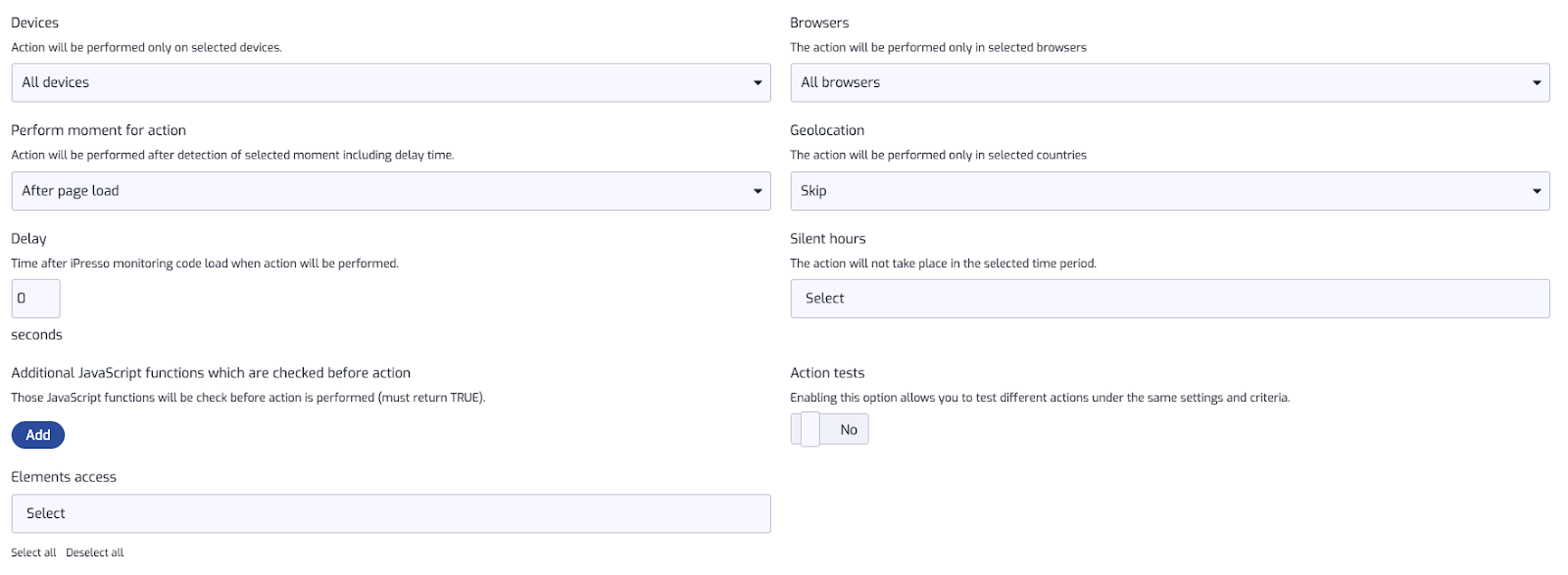
Task: Click the Select all link
Action: pyautogui.click(x=33, y=552)
